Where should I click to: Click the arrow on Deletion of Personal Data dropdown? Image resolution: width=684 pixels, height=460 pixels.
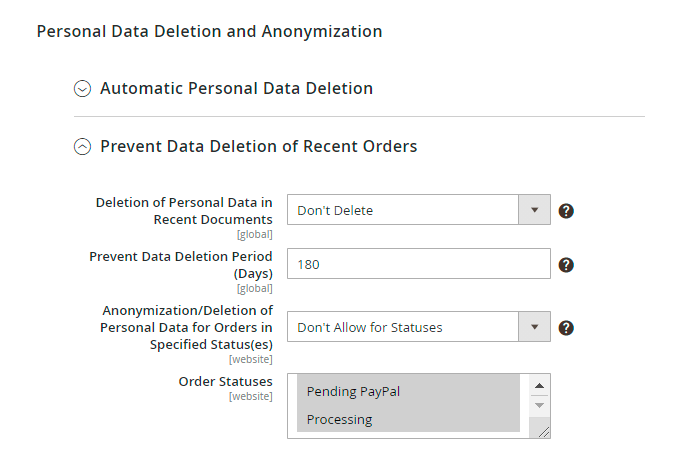[534, 211]
